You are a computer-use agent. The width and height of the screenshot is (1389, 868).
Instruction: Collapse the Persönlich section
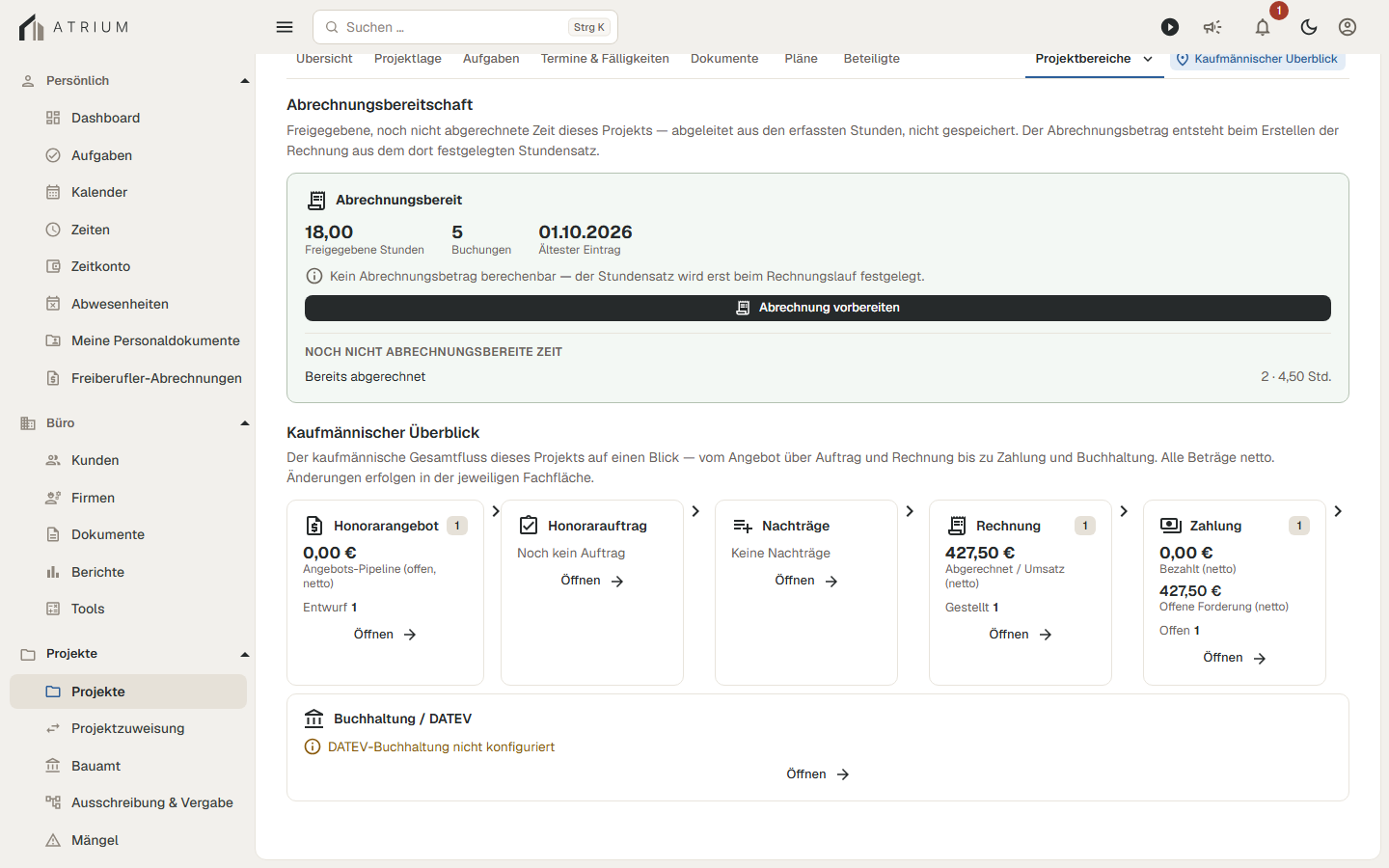(x=245, y=81)
